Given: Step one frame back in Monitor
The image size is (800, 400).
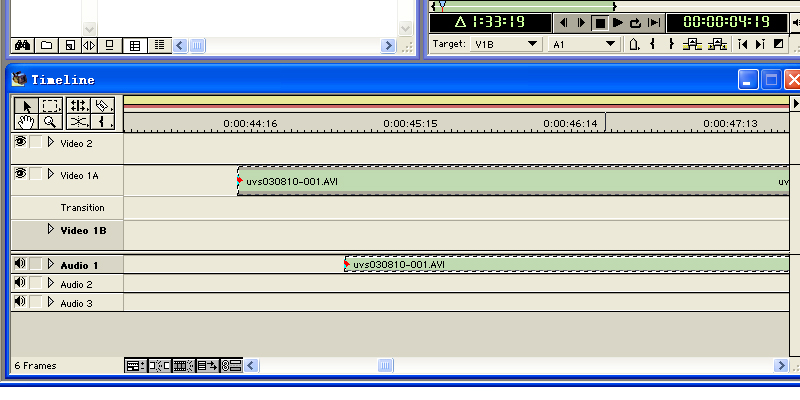Looking at the screenshot, I should [563, 22].
